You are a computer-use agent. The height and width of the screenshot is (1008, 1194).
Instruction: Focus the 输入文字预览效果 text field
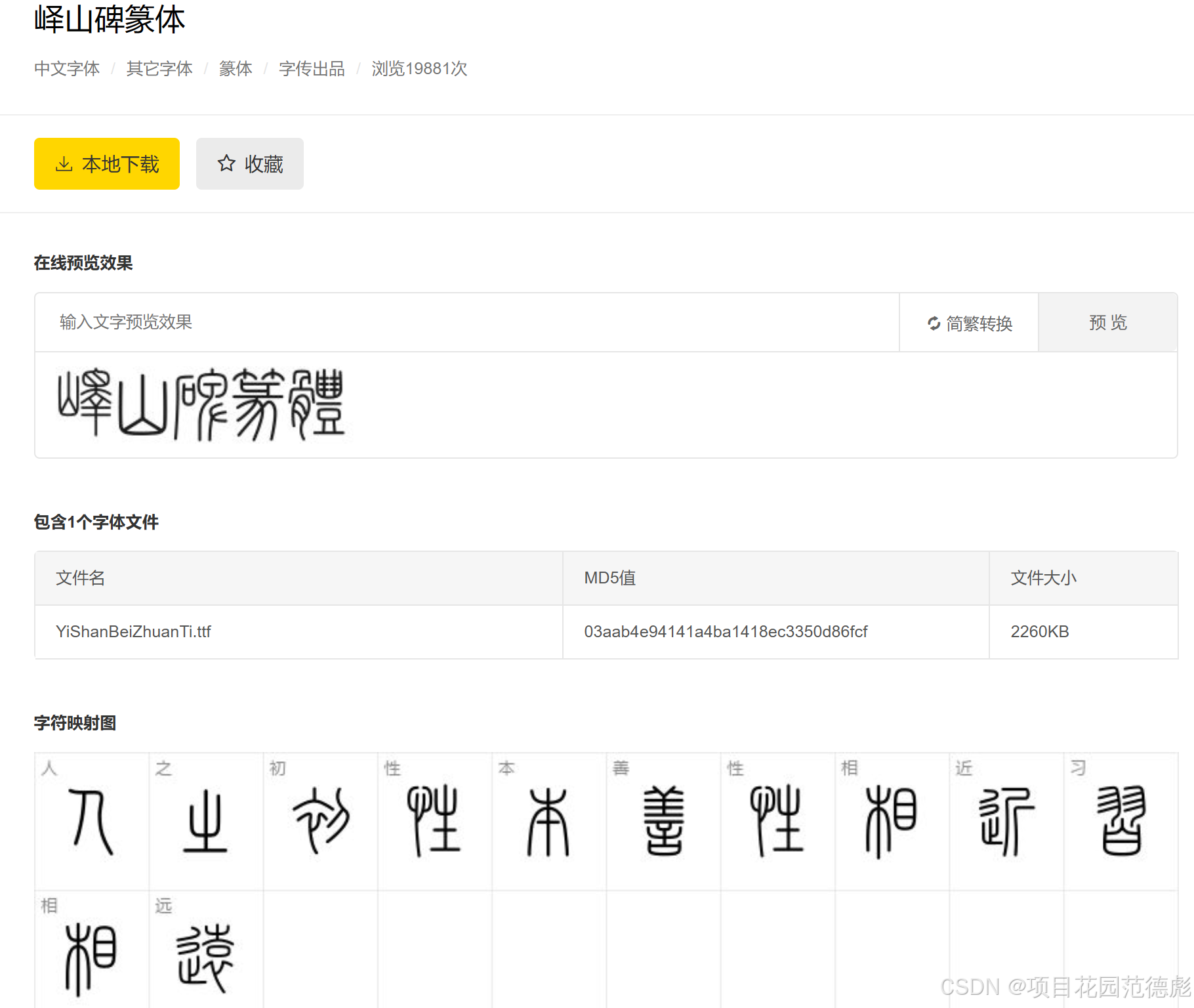[x=467, y=322]
